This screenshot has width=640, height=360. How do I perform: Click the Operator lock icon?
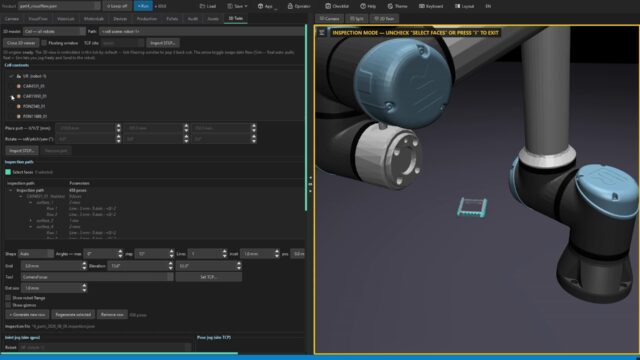(x=290, y=6)
